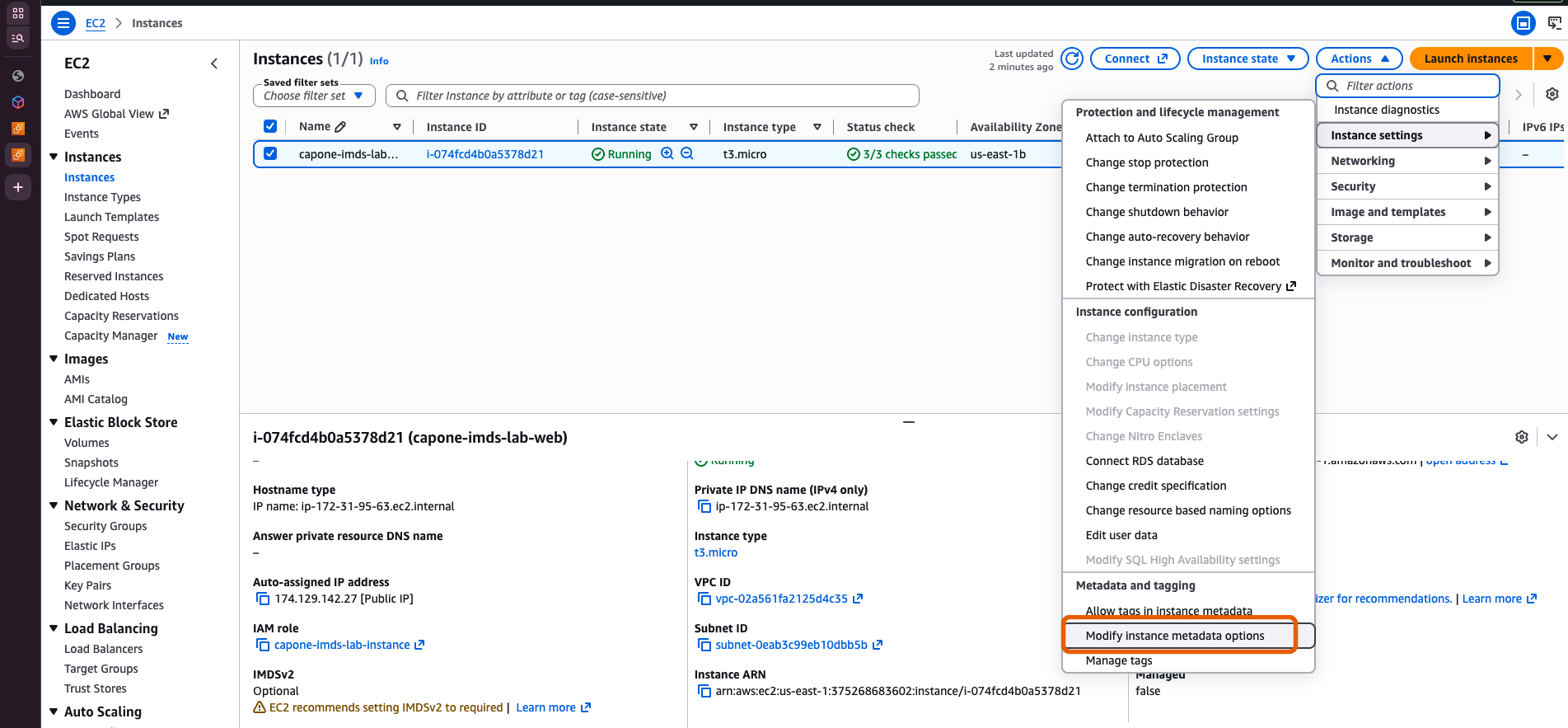Open the Instance state dropdown button
This screenshot has height=728, width=1568.
point(1247,59)
